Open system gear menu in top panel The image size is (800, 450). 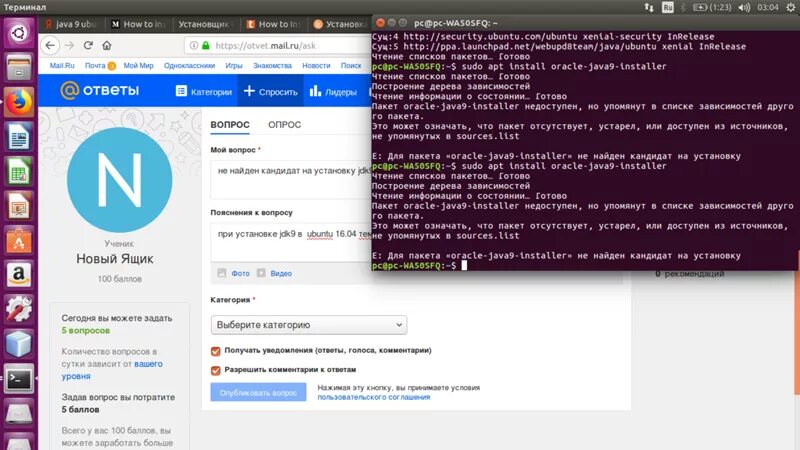click(791, 7)
